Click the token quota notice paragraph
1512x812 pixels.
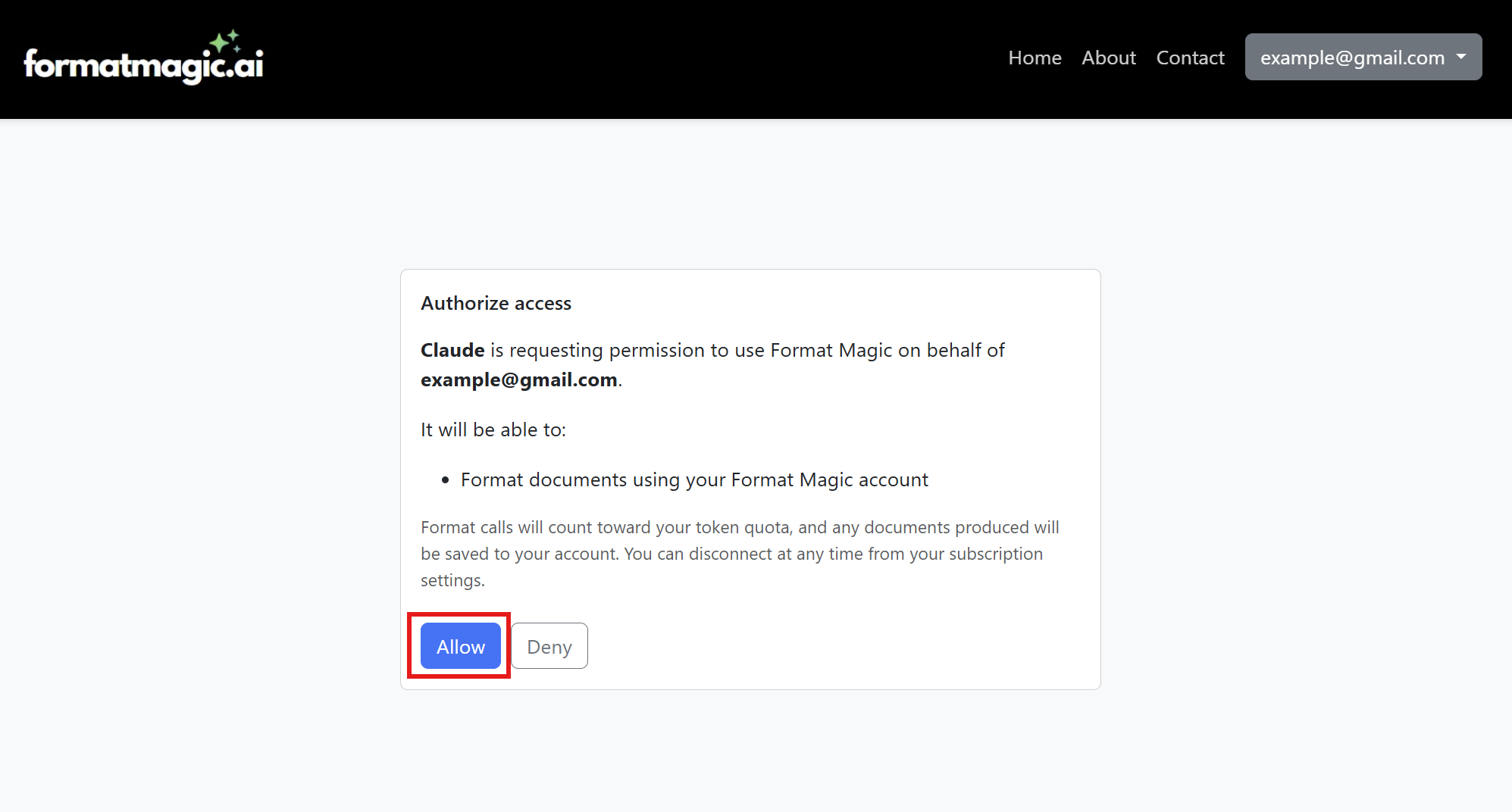(x=740, y=554)
